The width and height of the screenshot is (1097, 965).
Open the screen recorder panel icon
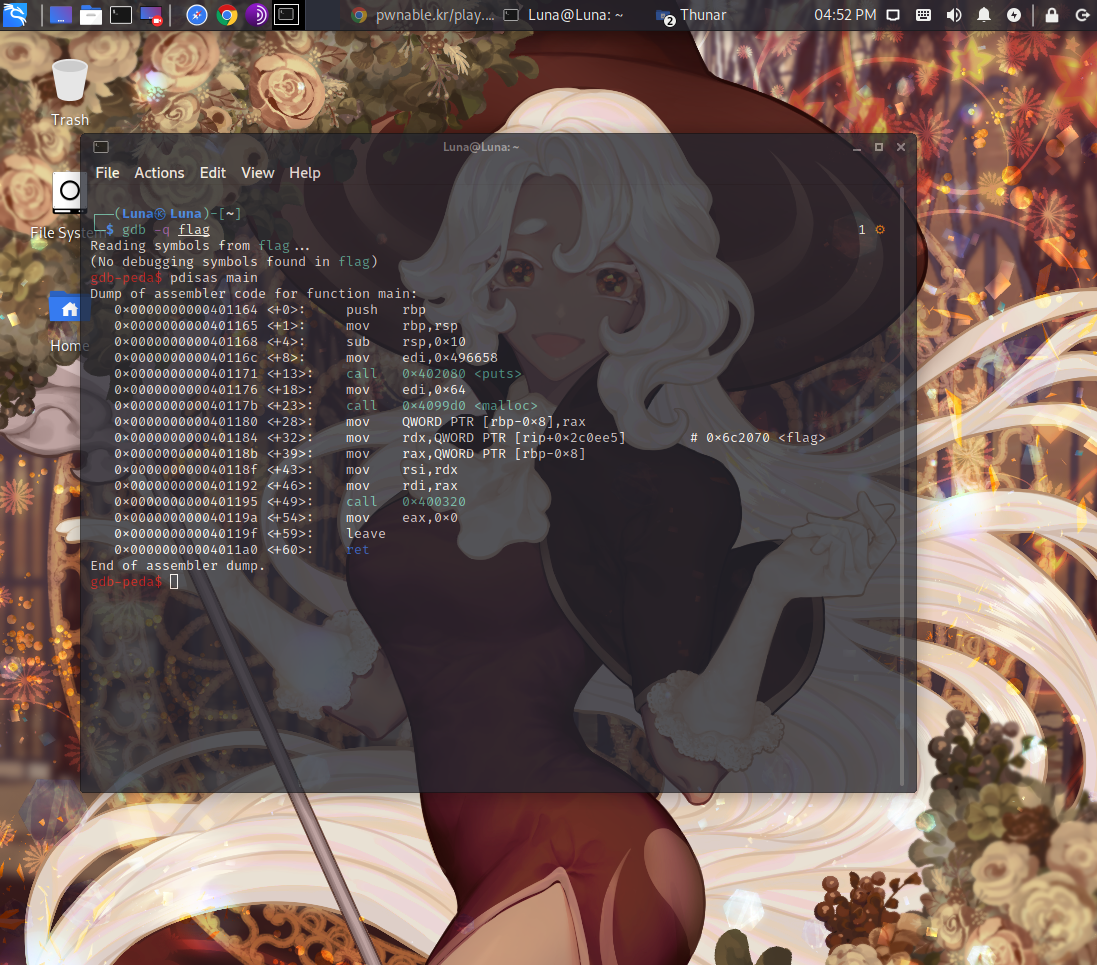tap(151, 15)
